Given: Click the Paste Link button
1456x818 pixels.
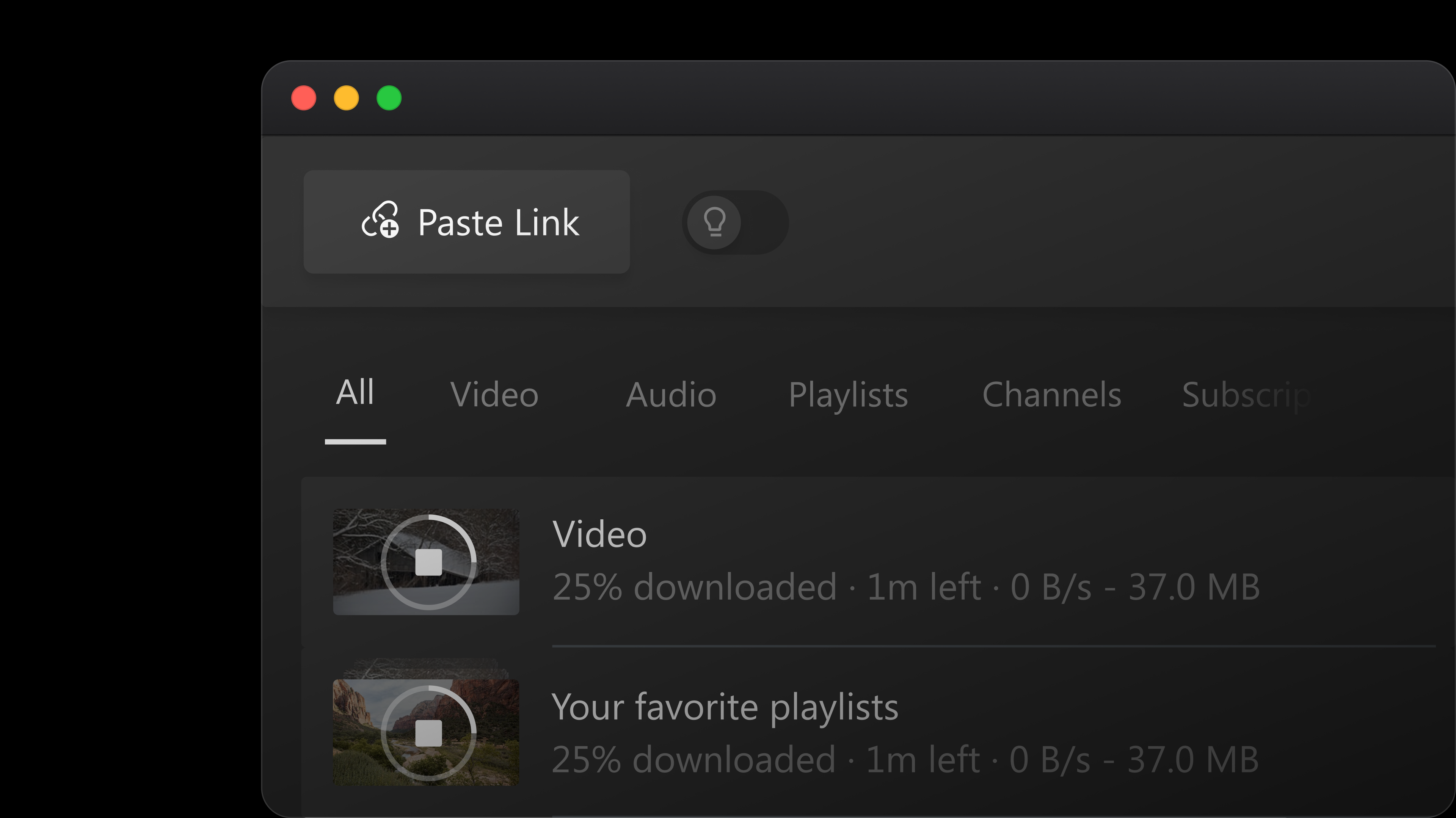Looking at the screenshot, I should point(466,222).
